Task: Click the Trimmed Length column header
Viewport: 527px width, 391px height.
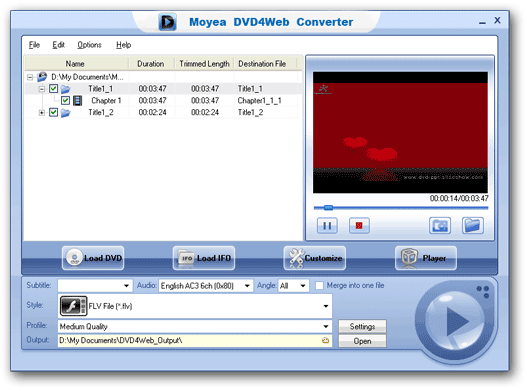Action: 204,64
